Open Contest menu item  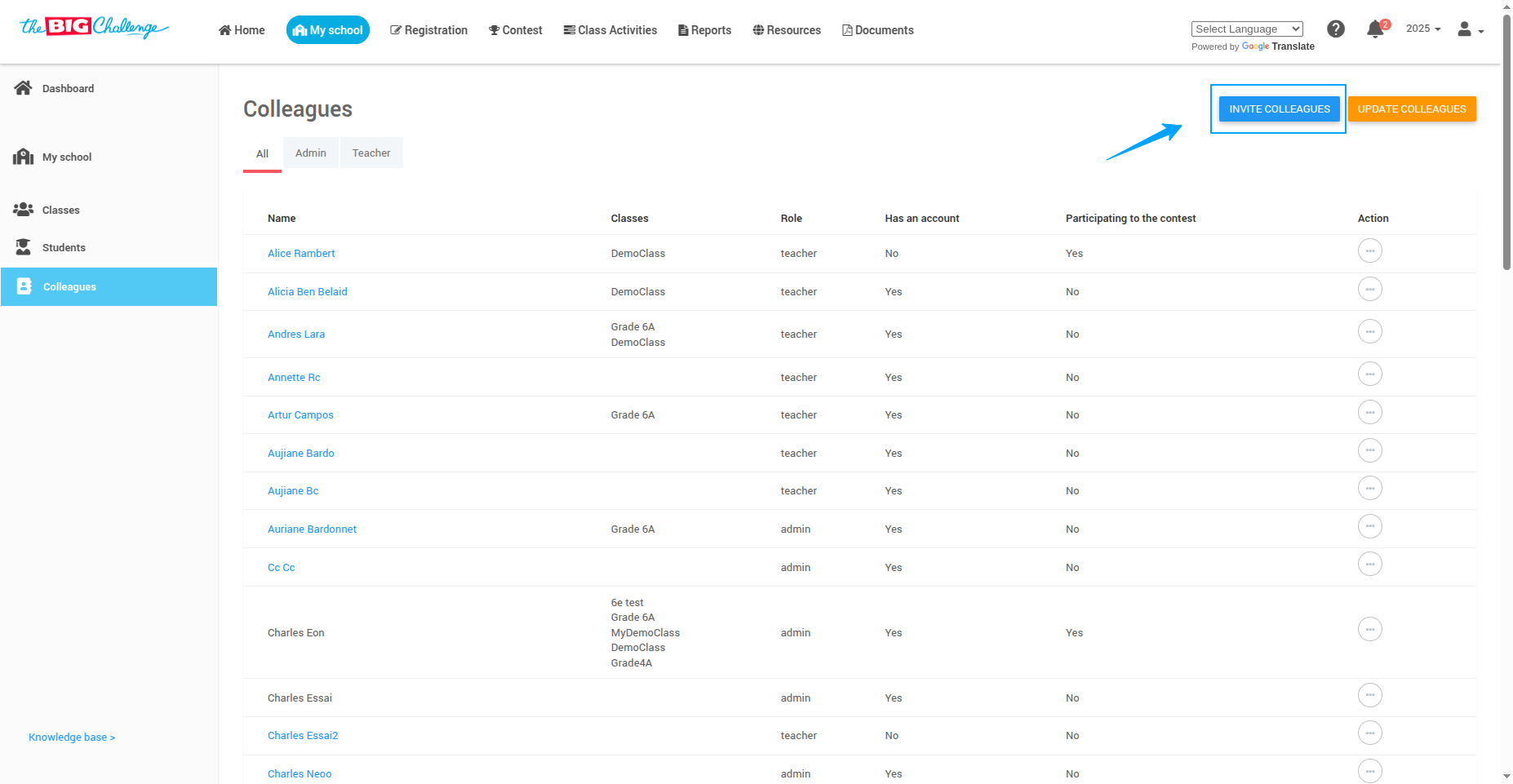516,30
